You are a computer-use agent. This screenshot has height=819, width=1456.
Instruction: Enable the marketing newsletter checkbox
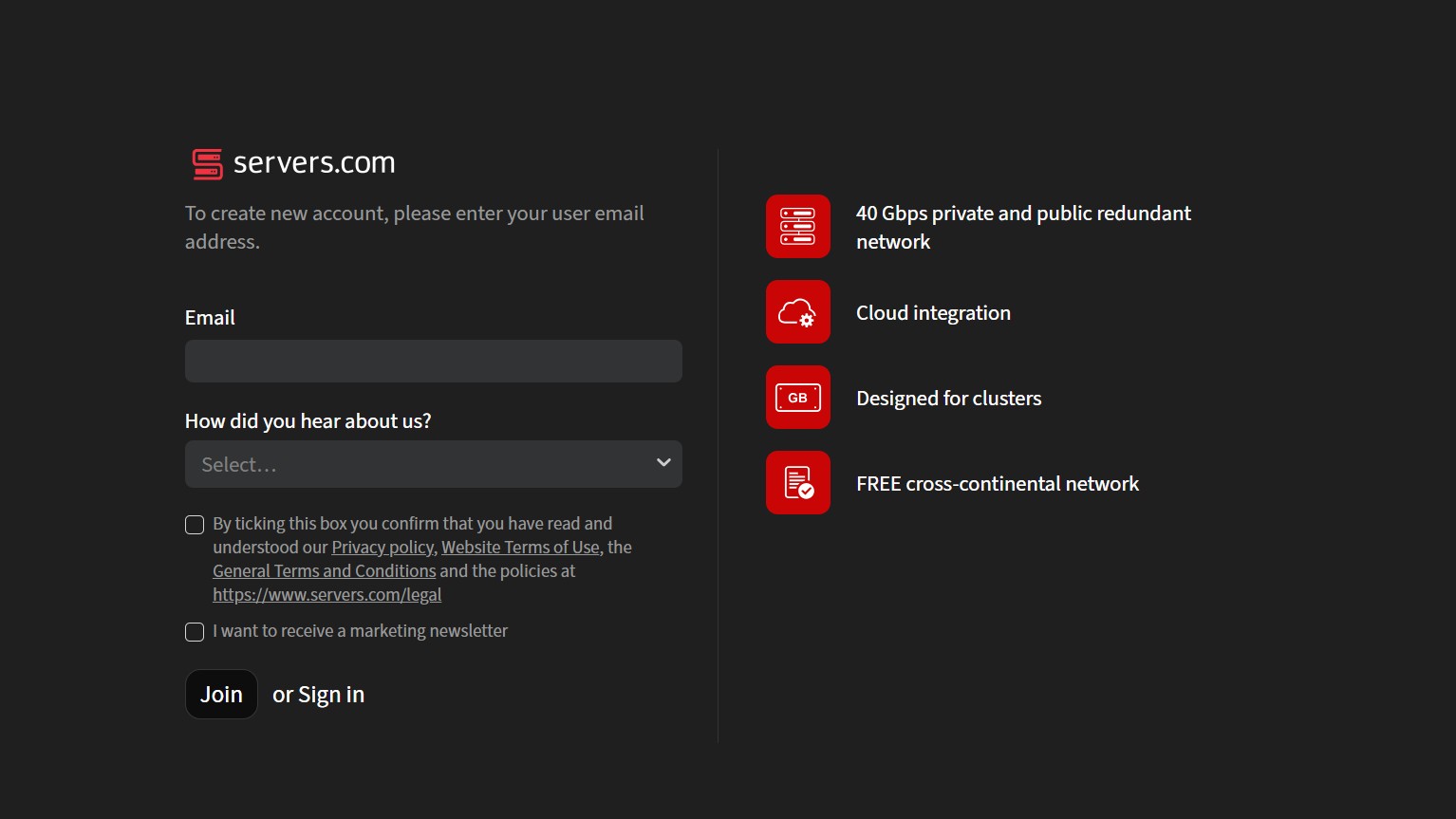pyautogui.click(x=195, y=632)
